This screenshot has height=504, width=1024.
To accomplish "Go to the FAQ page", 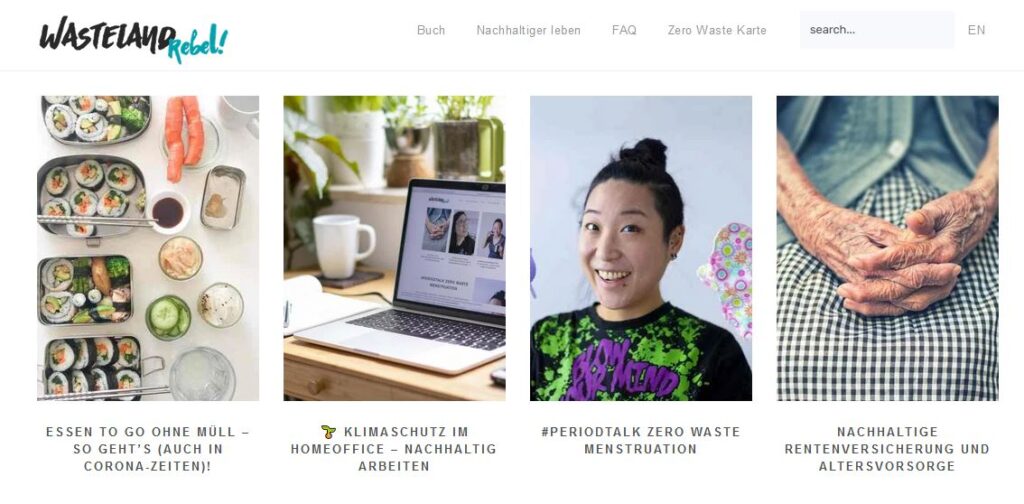I will point(624,30).
